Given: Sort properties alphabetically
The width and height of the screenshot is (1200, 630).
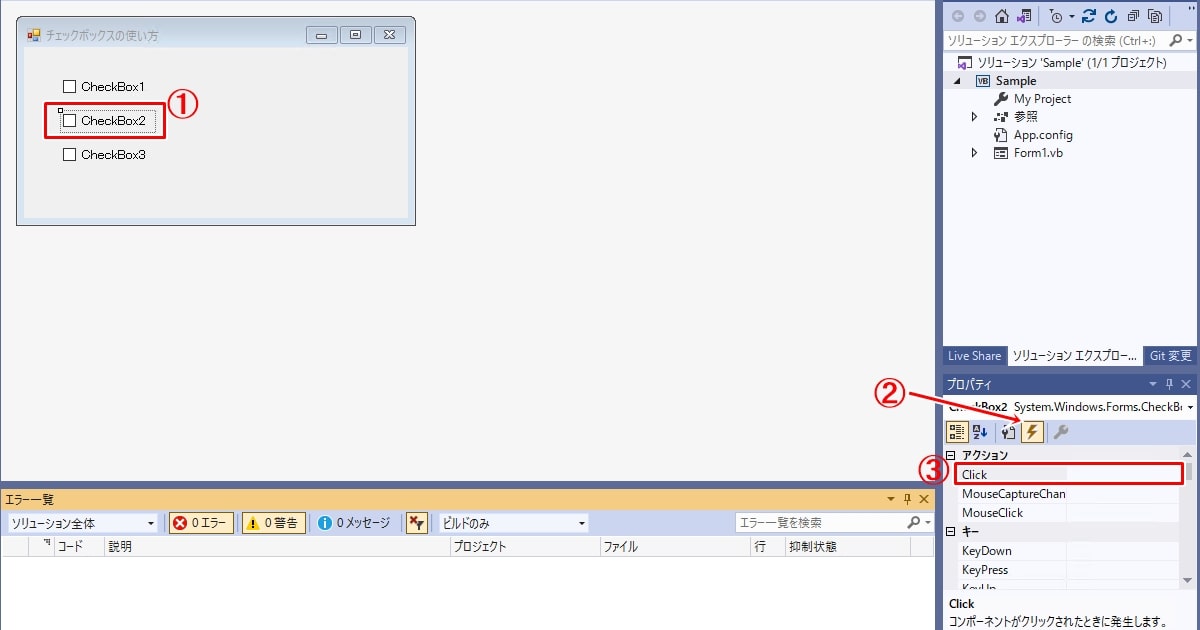Looking at the screenshot, I should pos(980,432).
